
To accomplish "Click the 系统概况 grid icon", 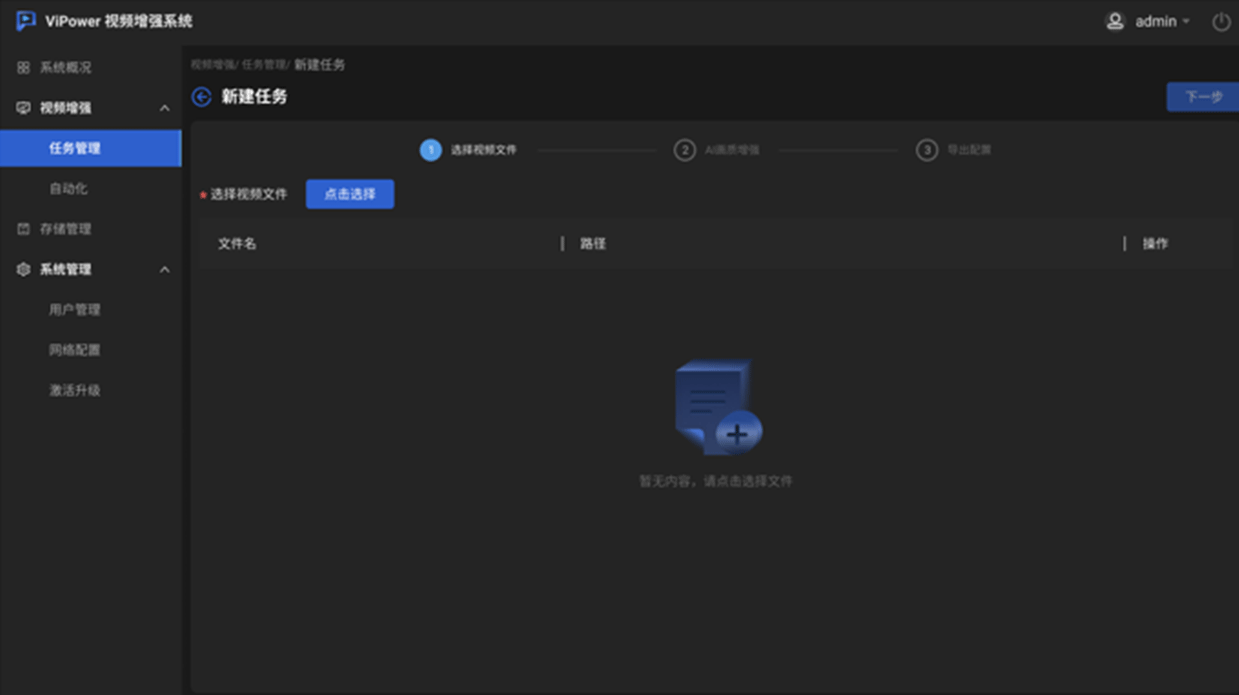I will coord(23,68).
